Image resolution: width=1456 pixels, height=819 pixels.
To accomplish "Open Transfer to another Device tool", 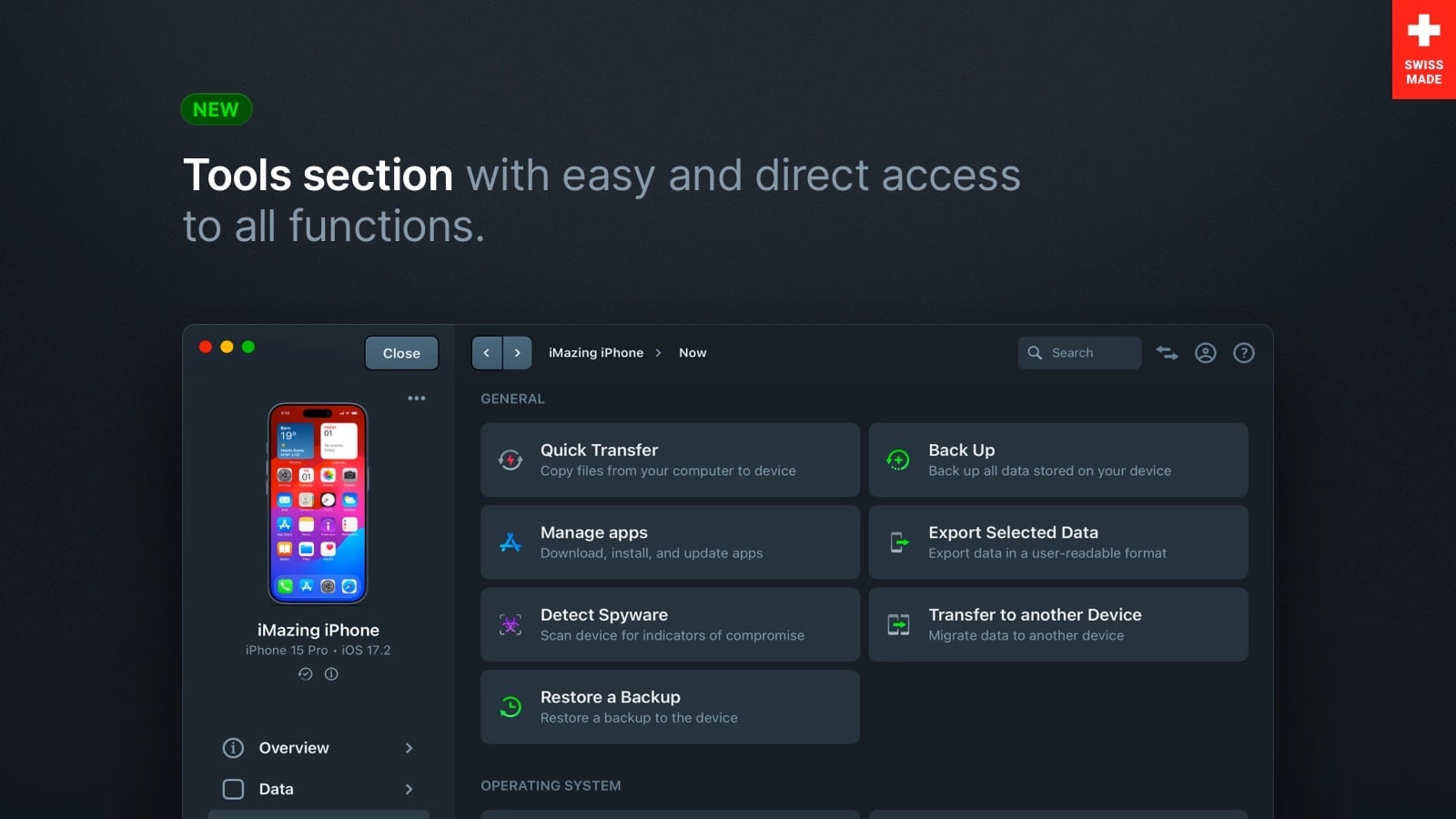I will 1058,624.
